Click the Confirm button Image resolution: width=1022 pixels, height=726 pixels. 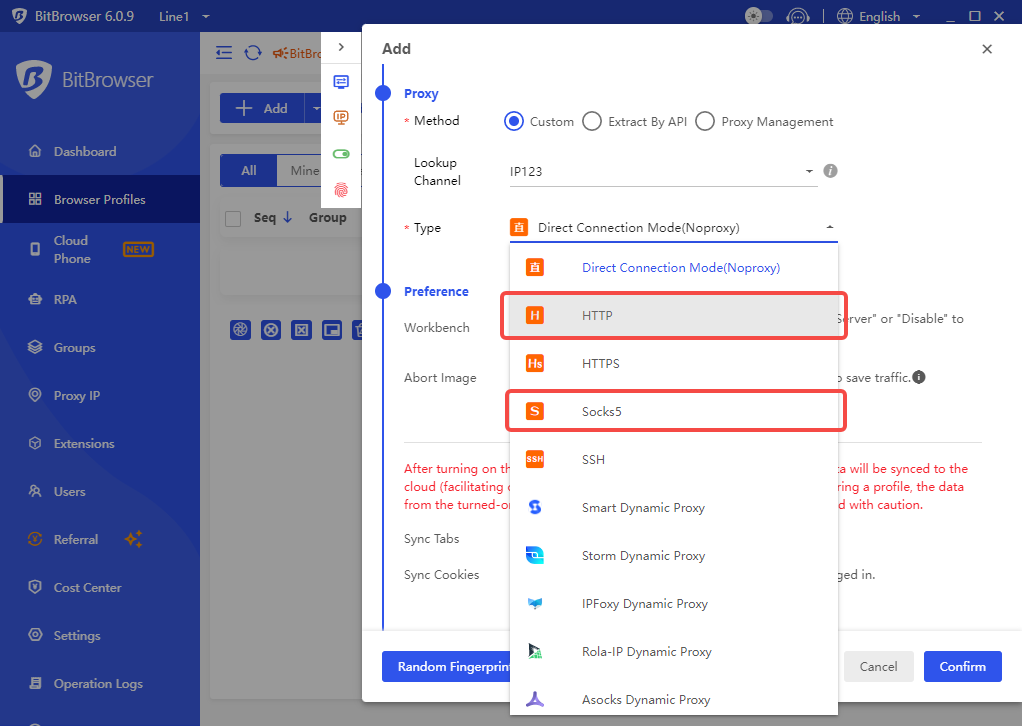tap(962, 666)
